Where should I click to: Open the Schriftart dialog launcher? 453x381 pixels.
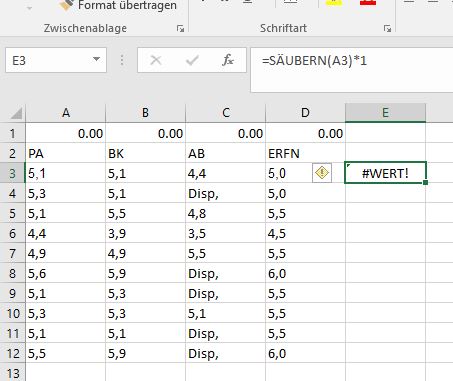click(387, 29)
